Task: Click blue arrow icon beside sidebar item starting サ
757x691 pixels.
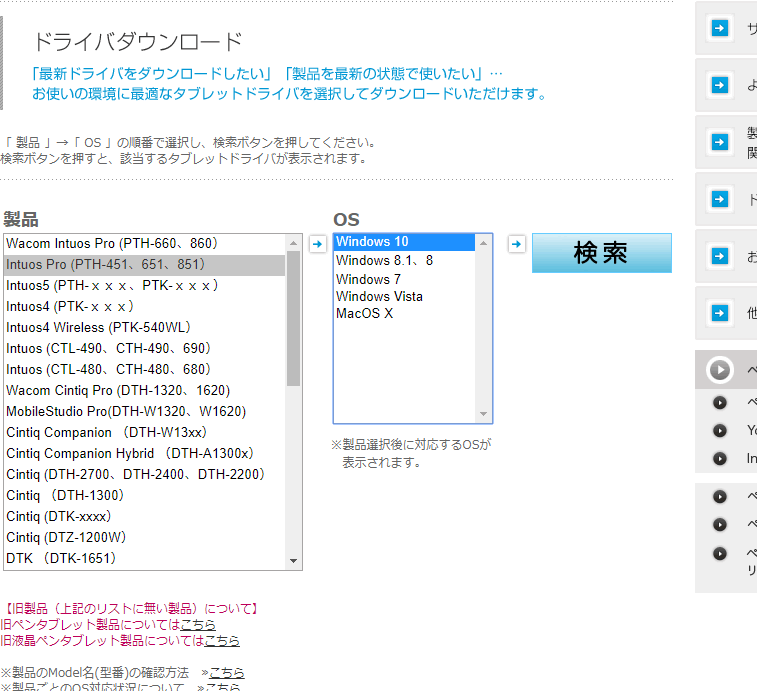Action: click(x=720, y=28)
